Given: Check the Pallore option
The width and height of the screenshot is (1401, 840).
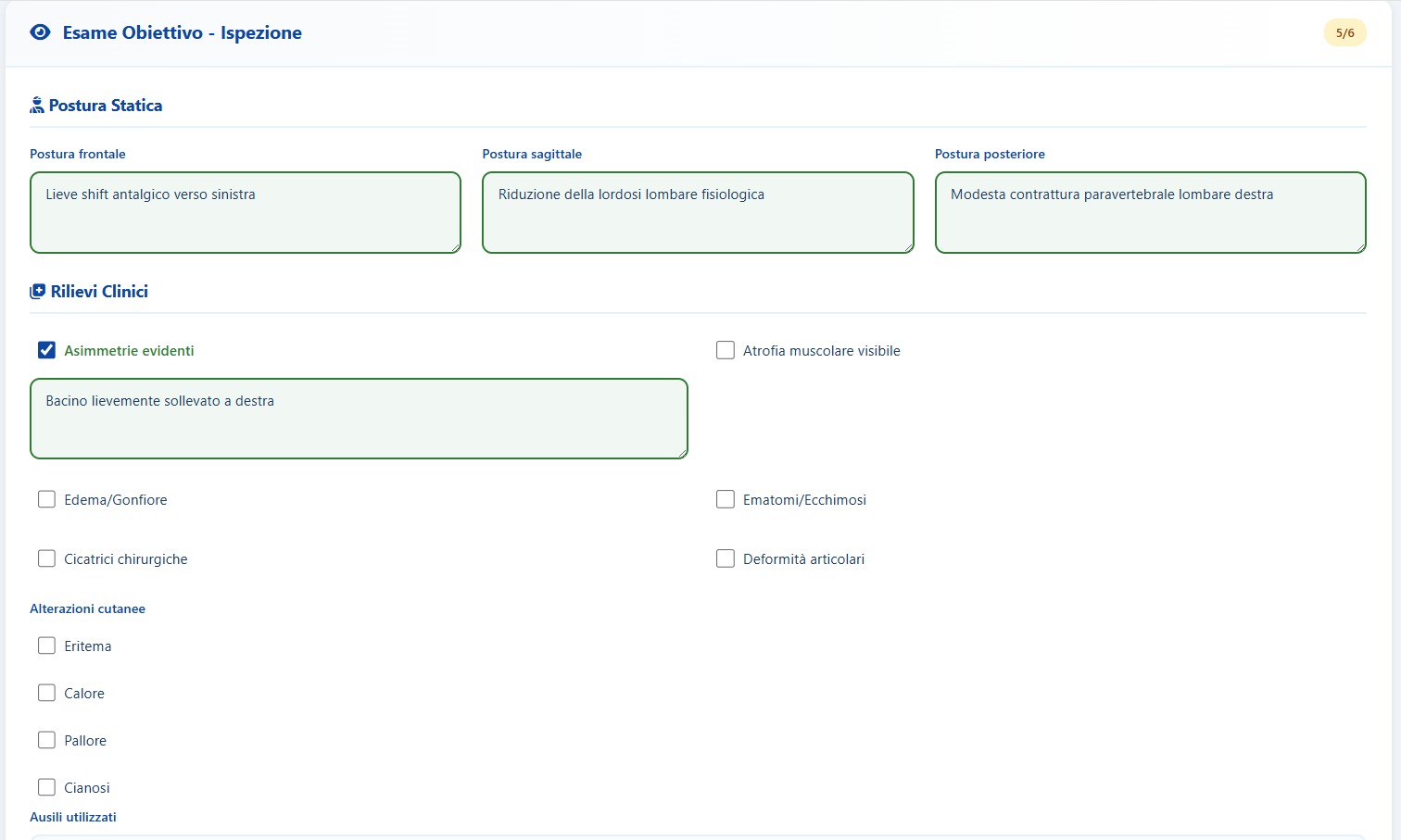Looking at the screenshot, I should [46, 740].
